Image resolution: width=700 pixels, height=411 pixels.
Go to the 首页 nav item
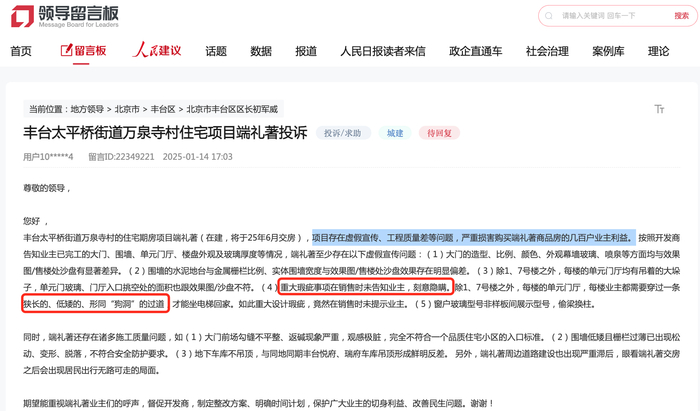click(x=21, y=51)
